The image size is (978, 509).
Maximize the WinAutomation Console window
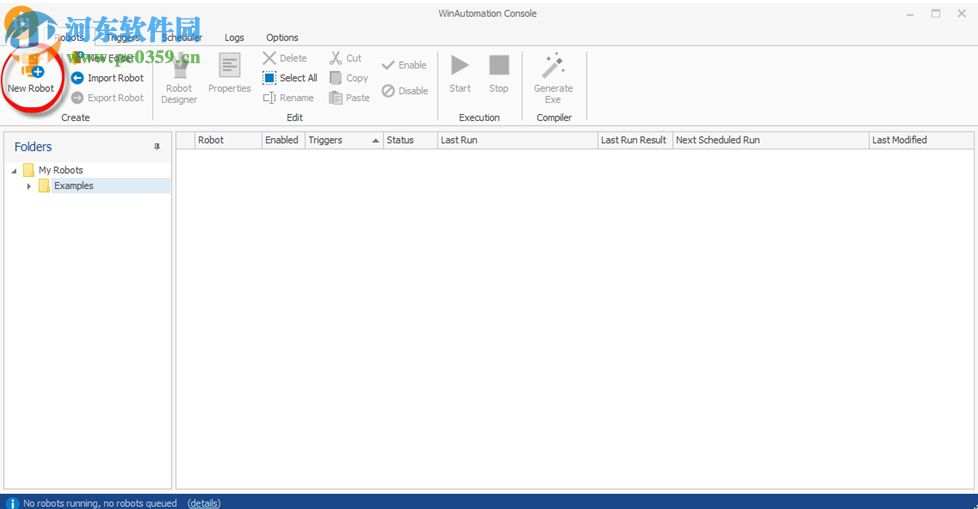[936, 14]
